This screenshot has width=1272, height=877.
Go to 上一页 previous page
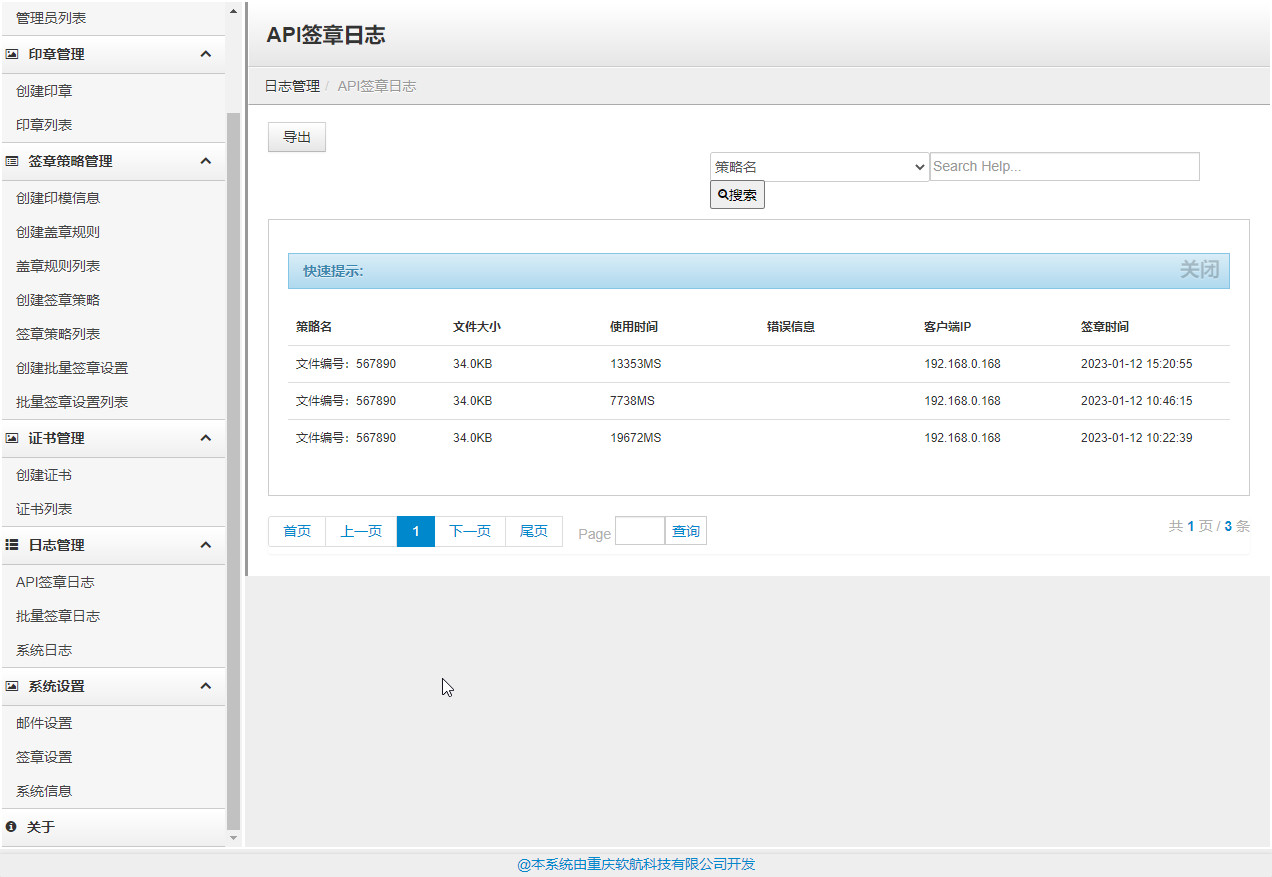pyautogui.click(x=361, y=531)
